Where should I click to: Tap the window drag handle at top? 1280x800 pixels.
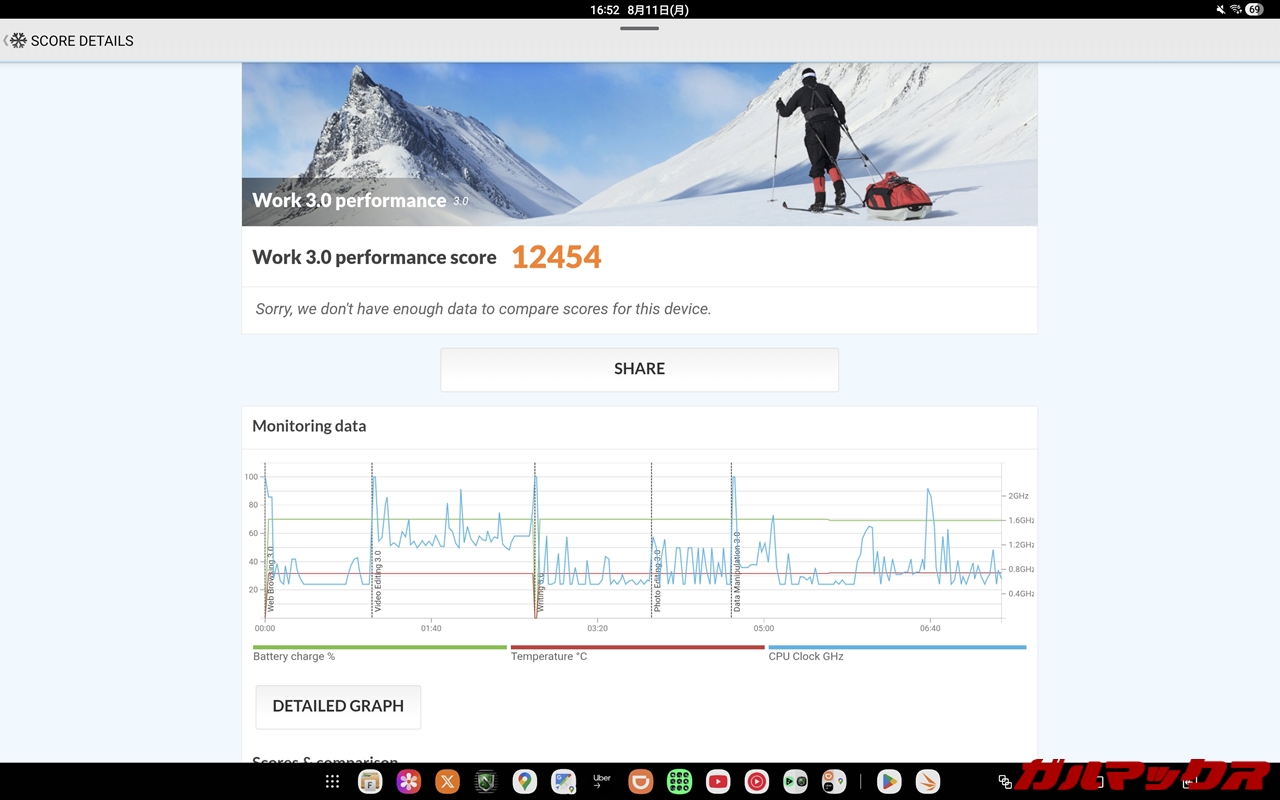(639, 28)
